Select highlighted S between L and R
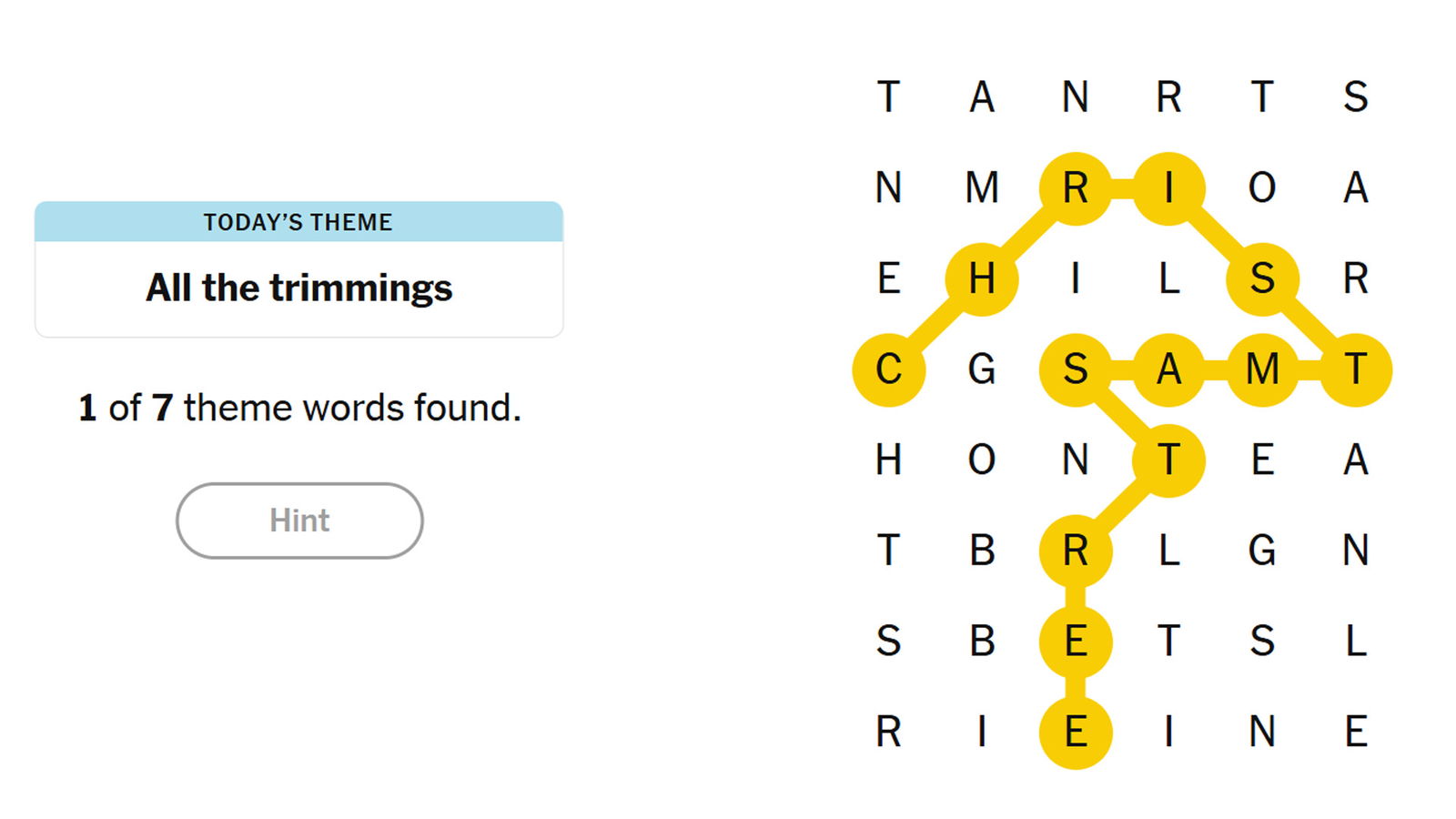This screenshot has height=819, width=1456. pos(1262,278)
